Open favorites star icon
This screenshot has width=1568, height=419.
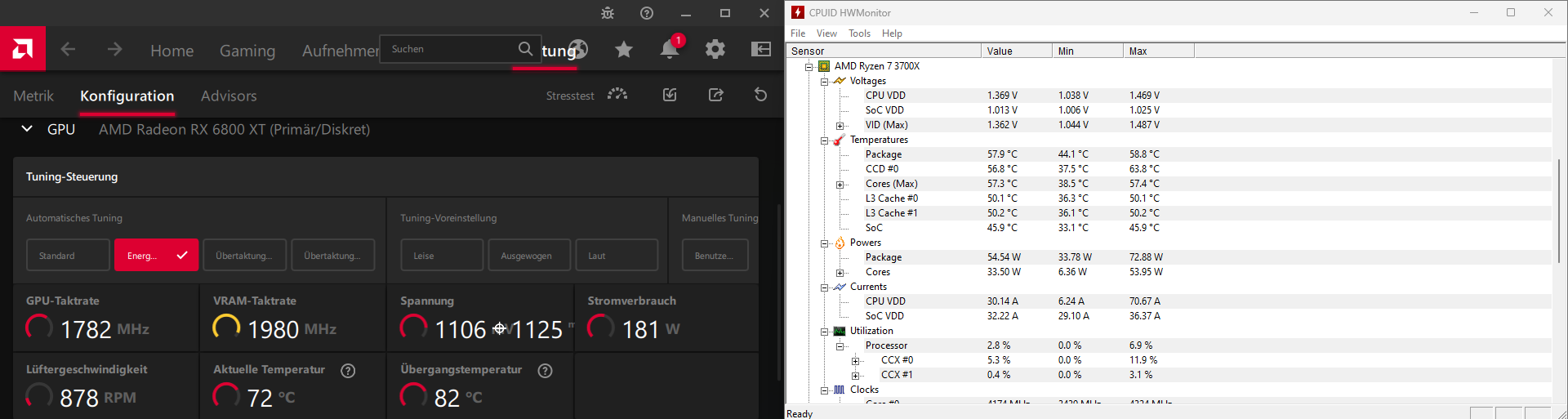(x=624, y=50)
